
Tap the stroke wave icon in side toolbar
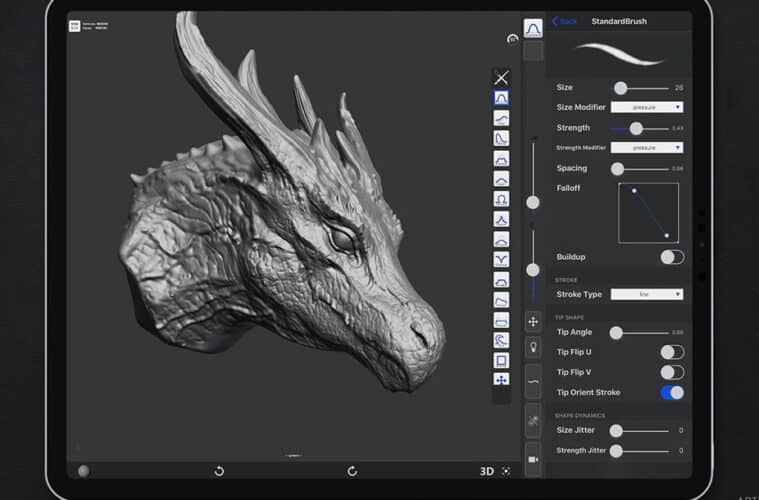pyautogui.click(x=533, y=383)
